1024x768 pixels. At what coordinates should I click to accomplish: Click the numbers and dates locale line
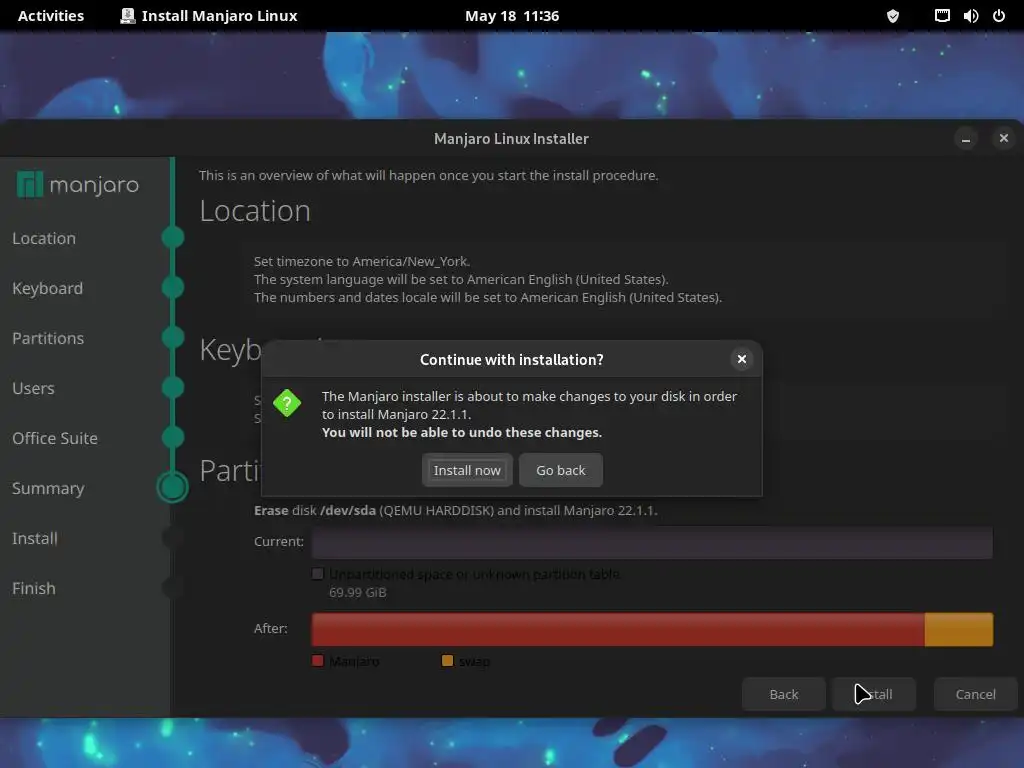pyautogui.click(x=488, y=297)
